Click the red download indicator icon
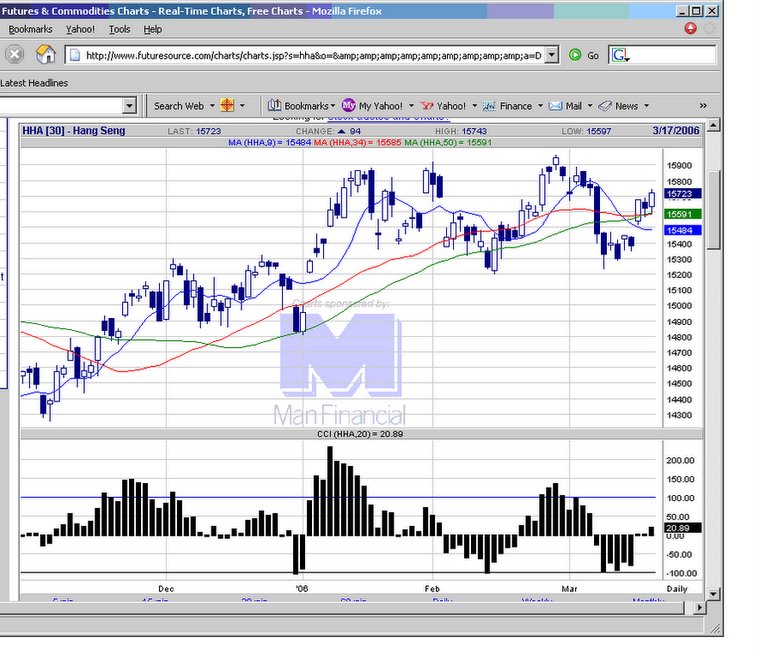Viewport: 759px width, 649px height. pos(690,29)
